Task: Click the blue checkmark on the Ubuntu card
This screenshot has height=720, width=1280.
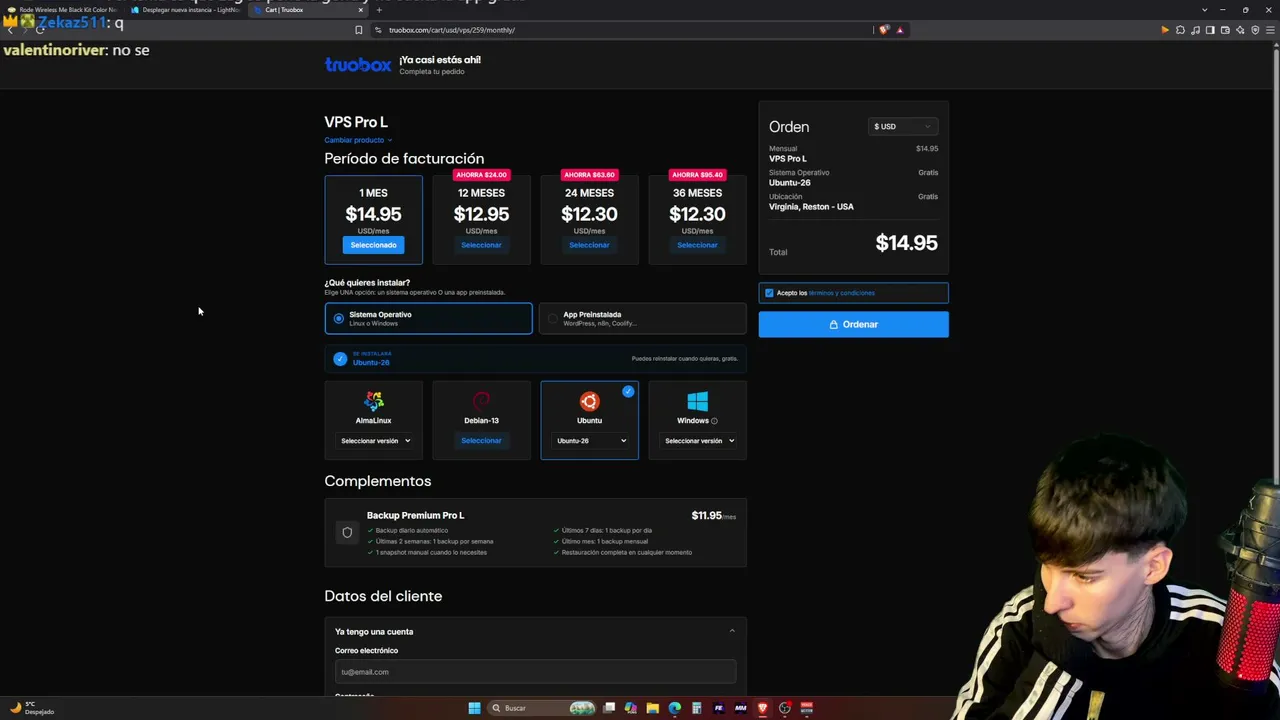Action: pyautogui.click(x=628, y=391)
